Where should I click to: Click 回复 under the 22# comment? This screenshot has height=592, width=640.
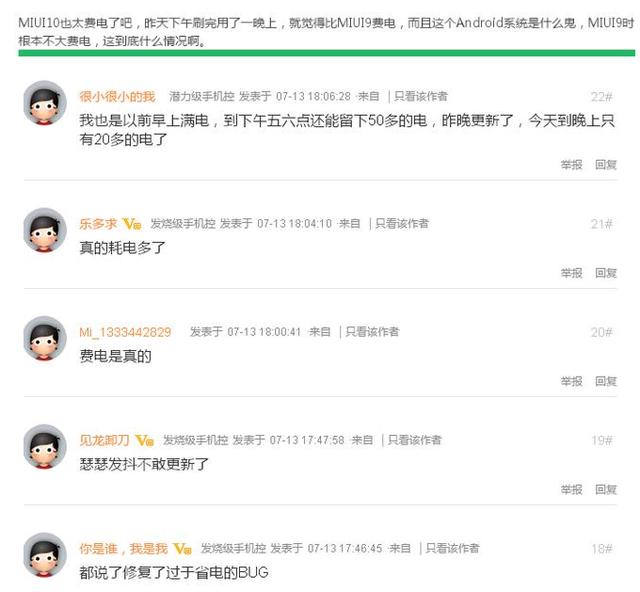click(x=606, y=165)
